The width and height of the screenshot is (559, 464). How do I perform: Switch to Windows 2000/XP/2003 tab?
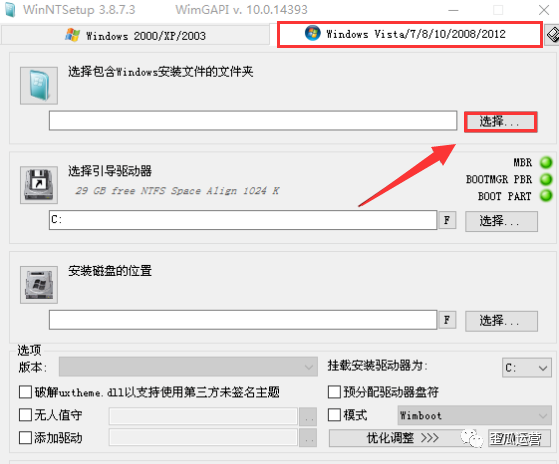(x=135, y=36)
